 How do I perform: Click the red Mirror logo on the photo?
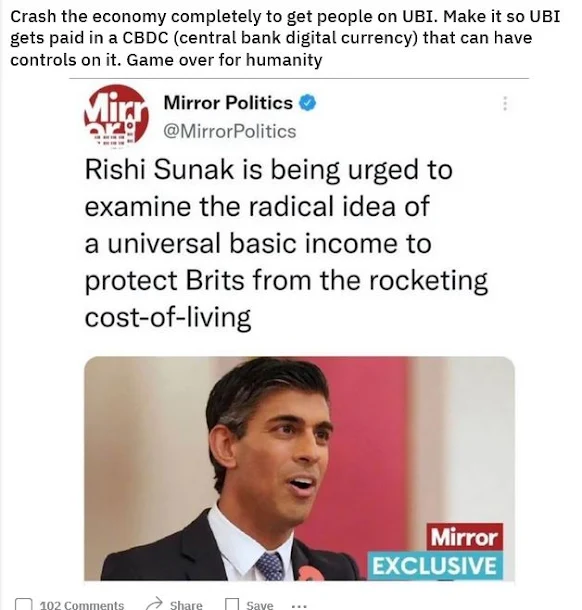tap(465, 537)
